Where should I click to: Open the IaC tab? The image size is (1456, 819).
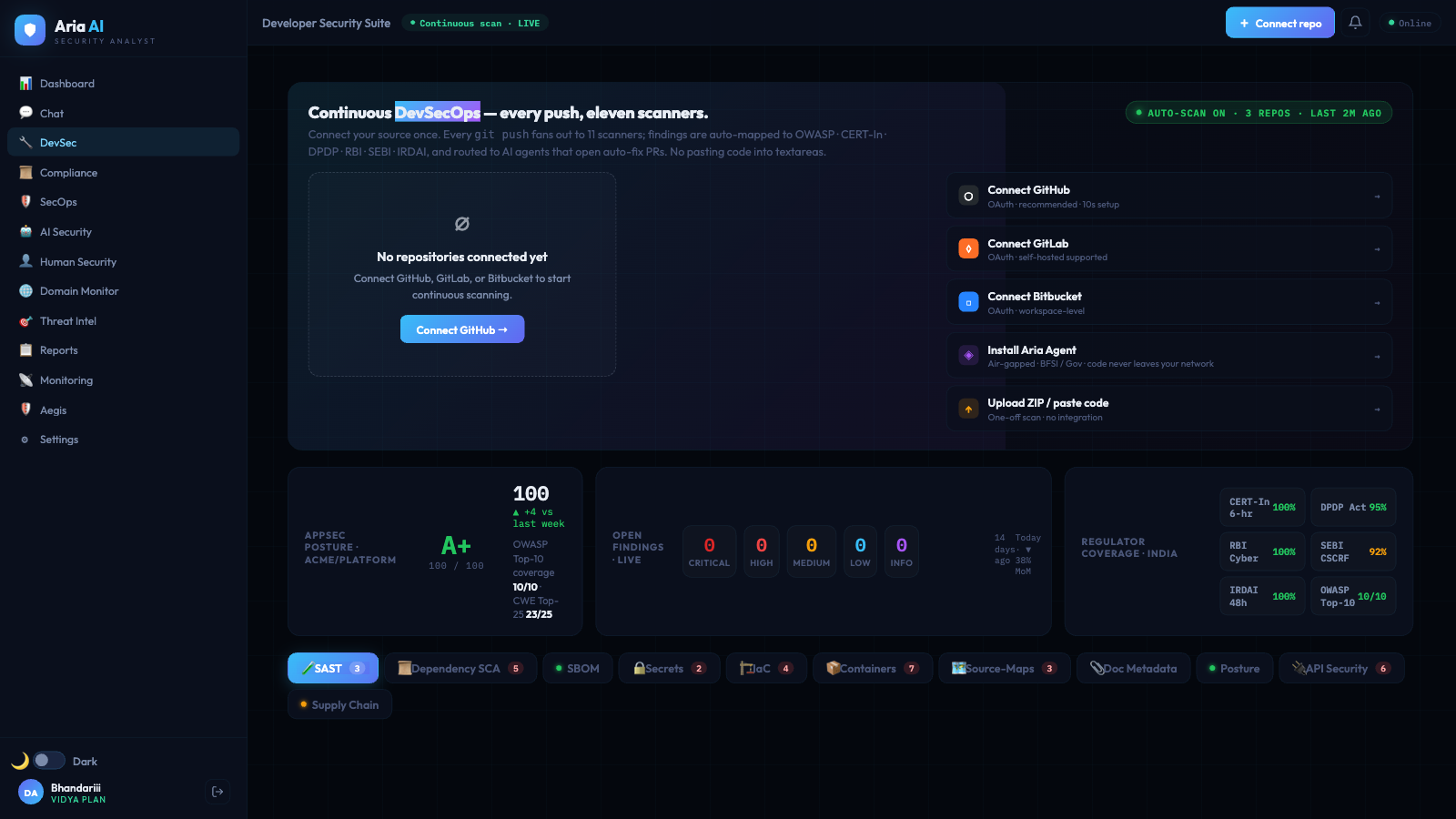(x=766, y=668)
